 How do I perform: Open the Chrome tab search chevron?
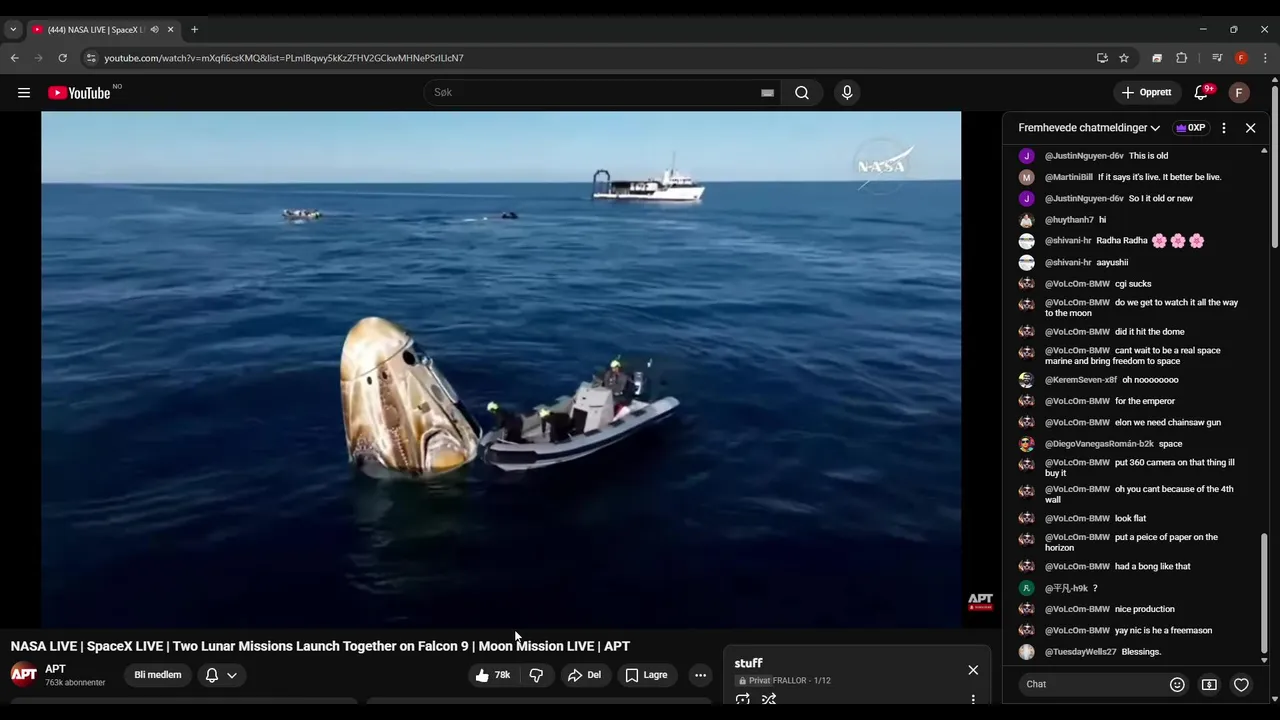point(13,29)
